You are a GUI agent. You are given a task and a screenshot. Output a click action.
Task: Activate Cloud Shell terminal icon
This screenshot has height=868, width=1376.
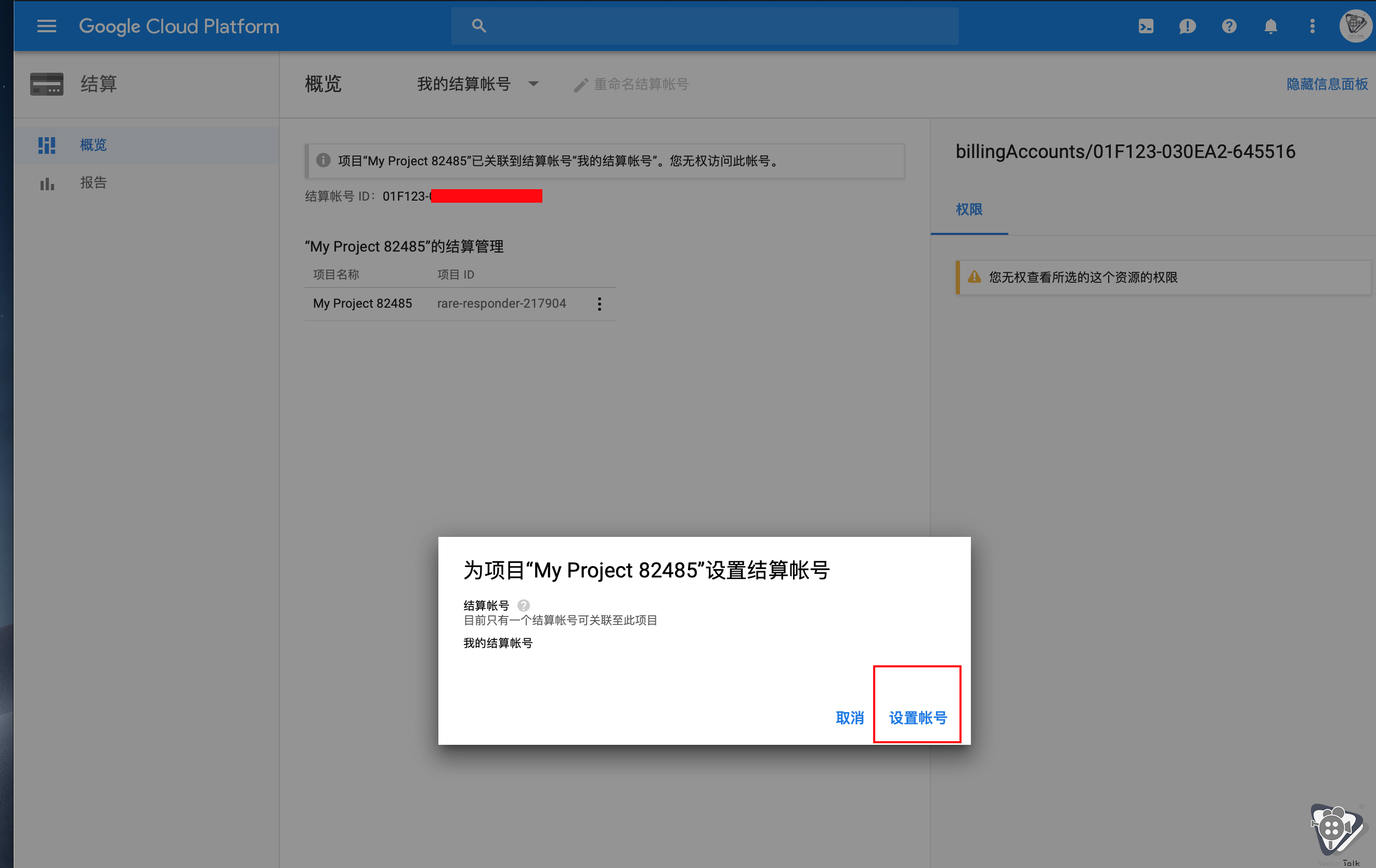click(x=1145, y=27)
